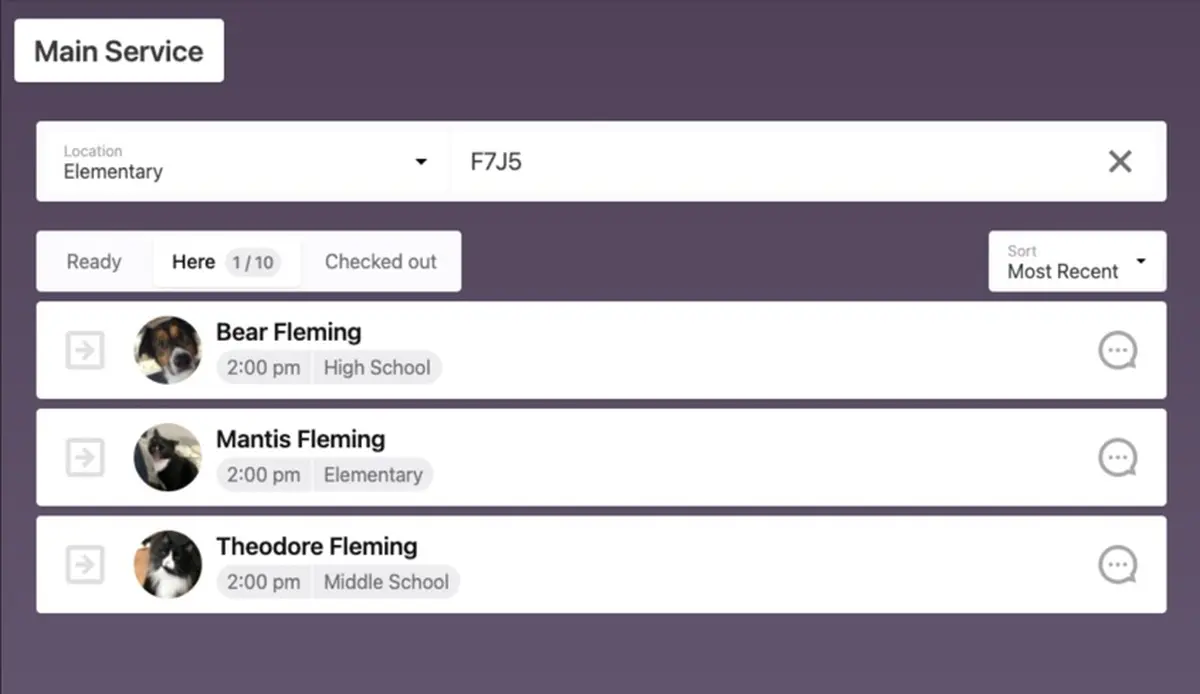Screen dimensions: 1200x694
Task: Click Theodore Fleming's profile photo
Action: [168, 564]
